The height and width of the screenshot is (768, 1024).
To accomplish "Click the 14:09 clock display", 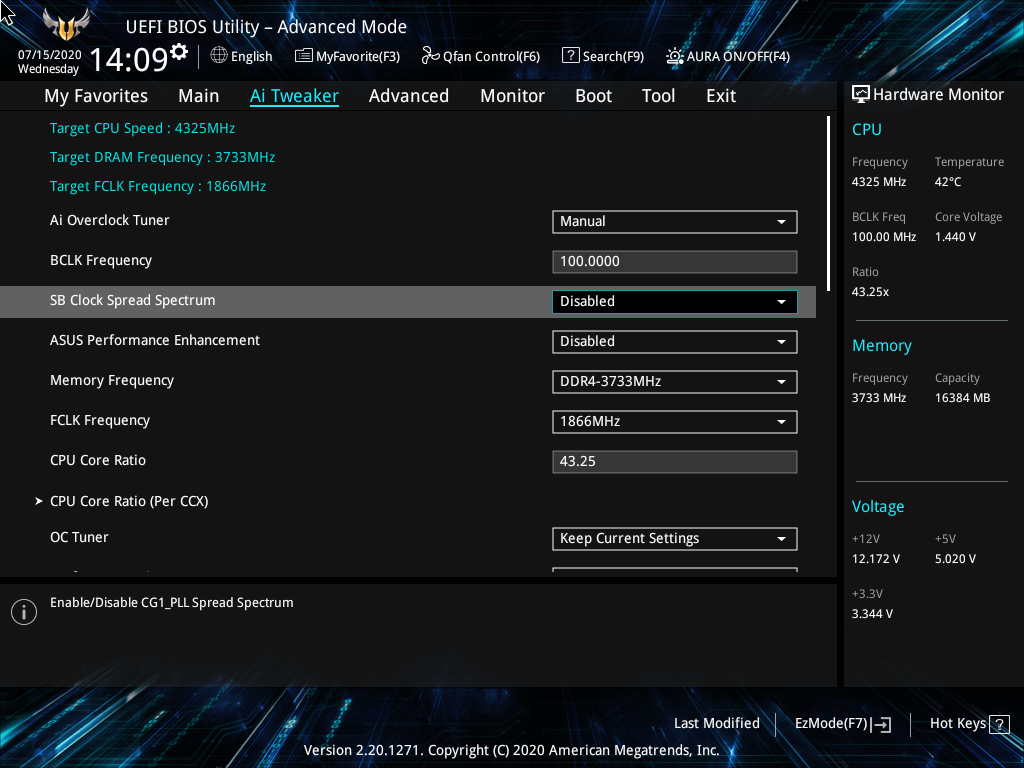I will coord(129,60).
